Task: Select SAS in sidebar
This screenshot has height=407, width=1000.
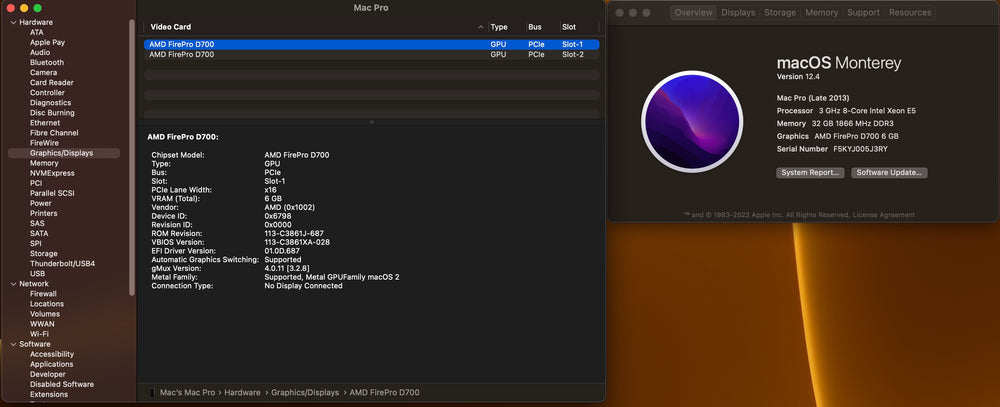Action: [37, 224]
